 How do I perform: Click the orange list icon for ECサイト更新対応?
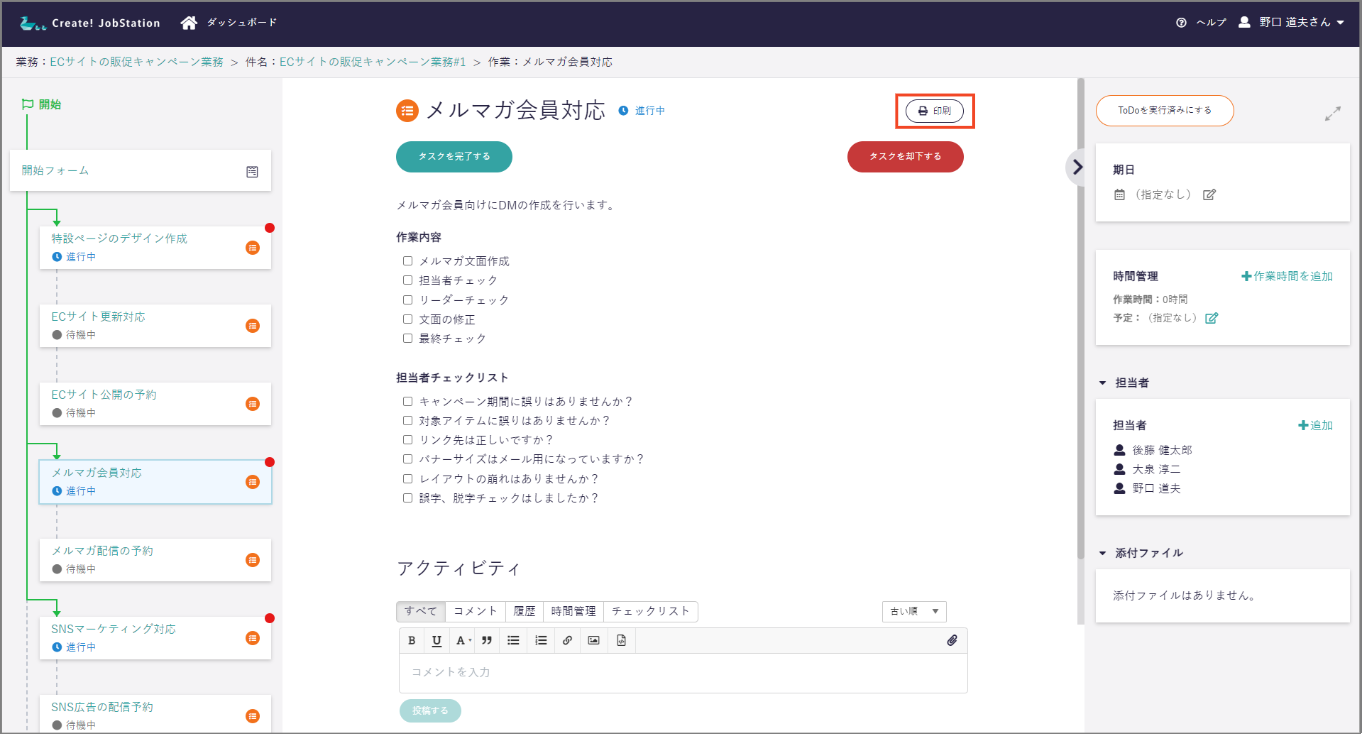pyautogui.click(x=252, y=325)
